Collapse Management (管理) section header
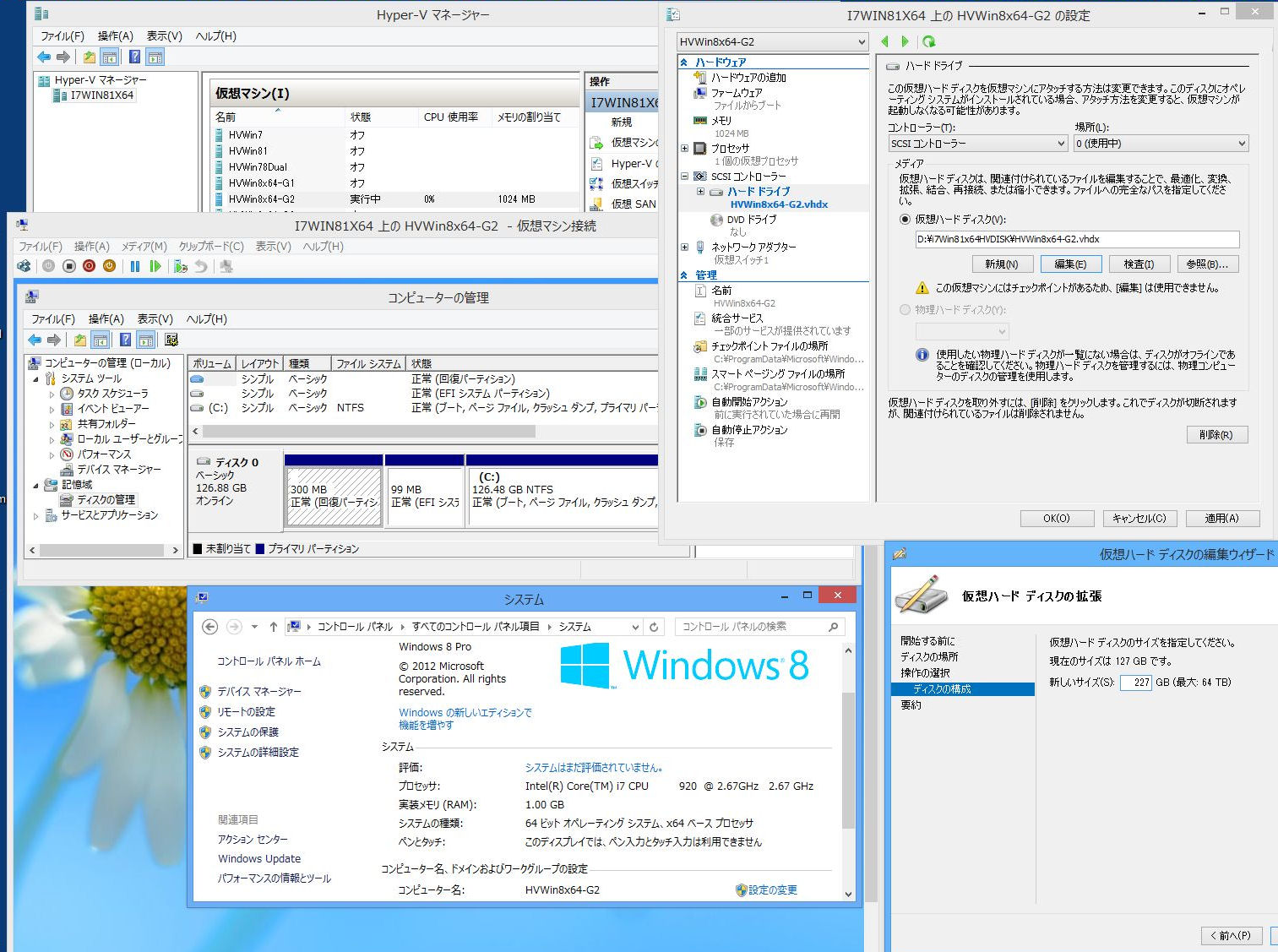This screenshot has height=952, width=1278. tap(683, 275)
